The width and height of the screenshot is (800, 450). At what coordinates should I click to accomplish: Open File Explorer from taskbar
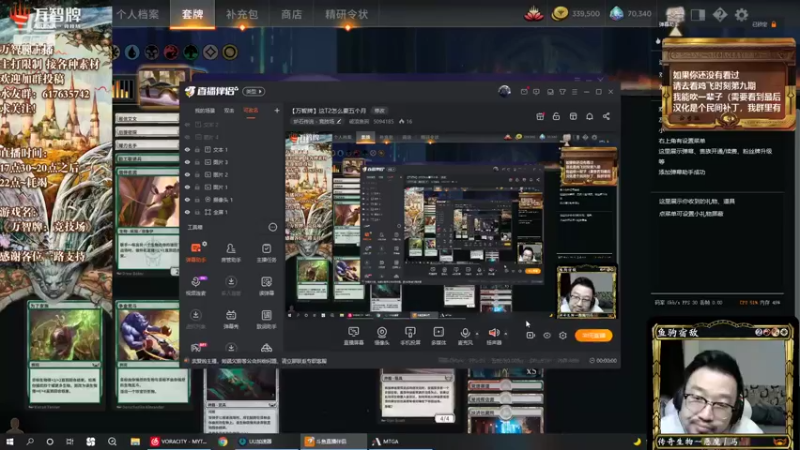[135, 441]
